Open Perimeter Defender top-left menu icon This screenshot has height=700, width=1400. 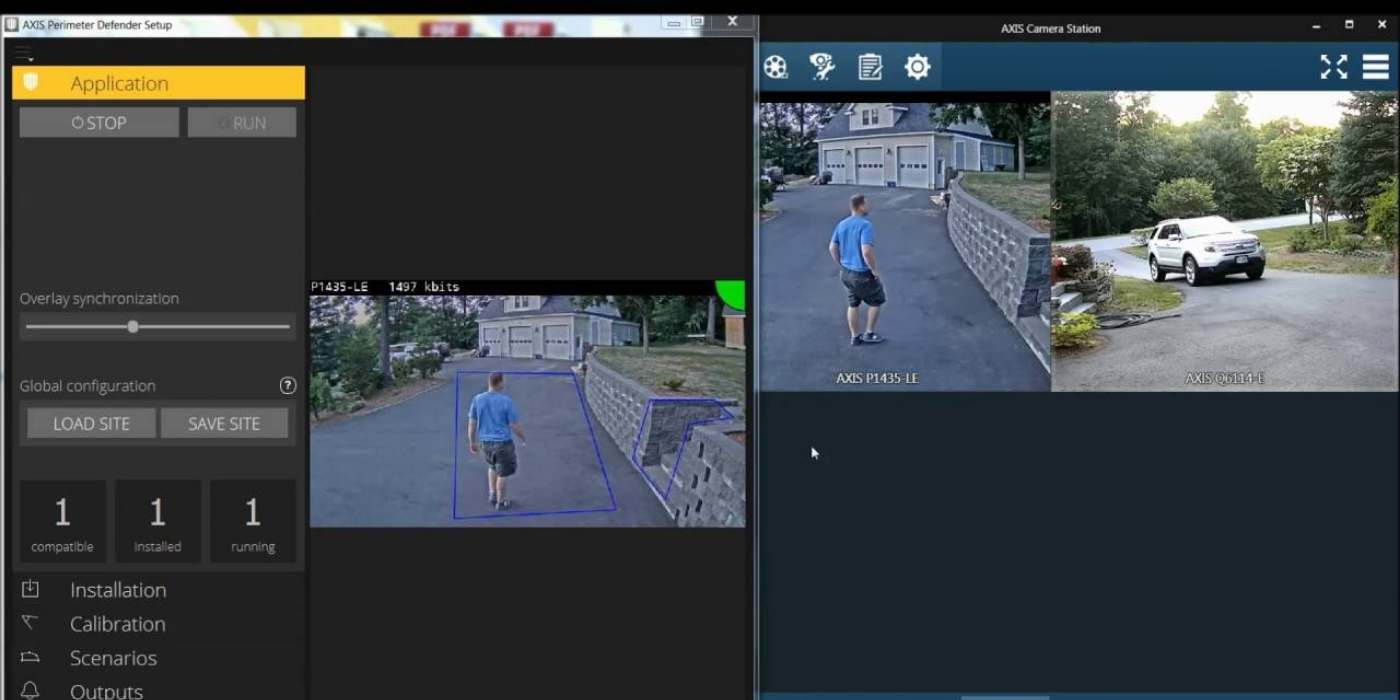23,53
